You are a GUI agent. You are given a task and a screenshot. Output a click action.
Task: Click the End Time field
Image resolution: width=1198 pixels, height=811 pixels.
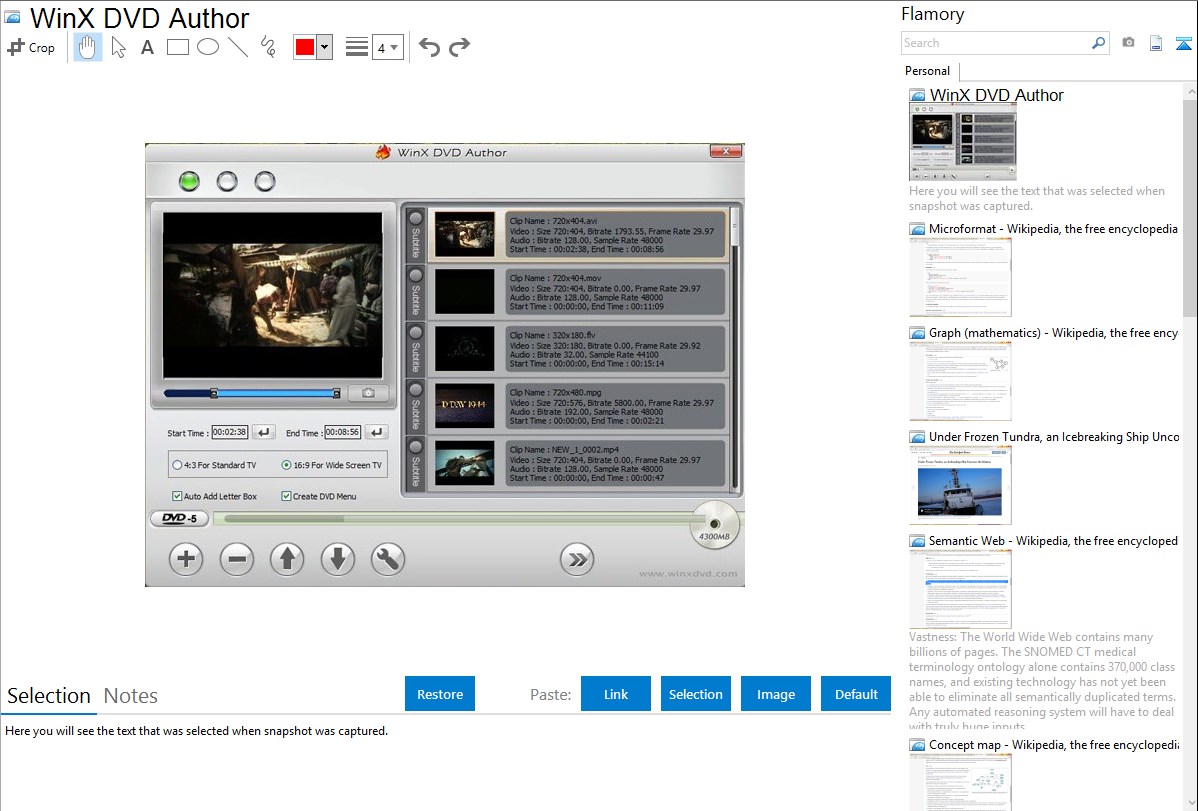(x=342, y=432)
